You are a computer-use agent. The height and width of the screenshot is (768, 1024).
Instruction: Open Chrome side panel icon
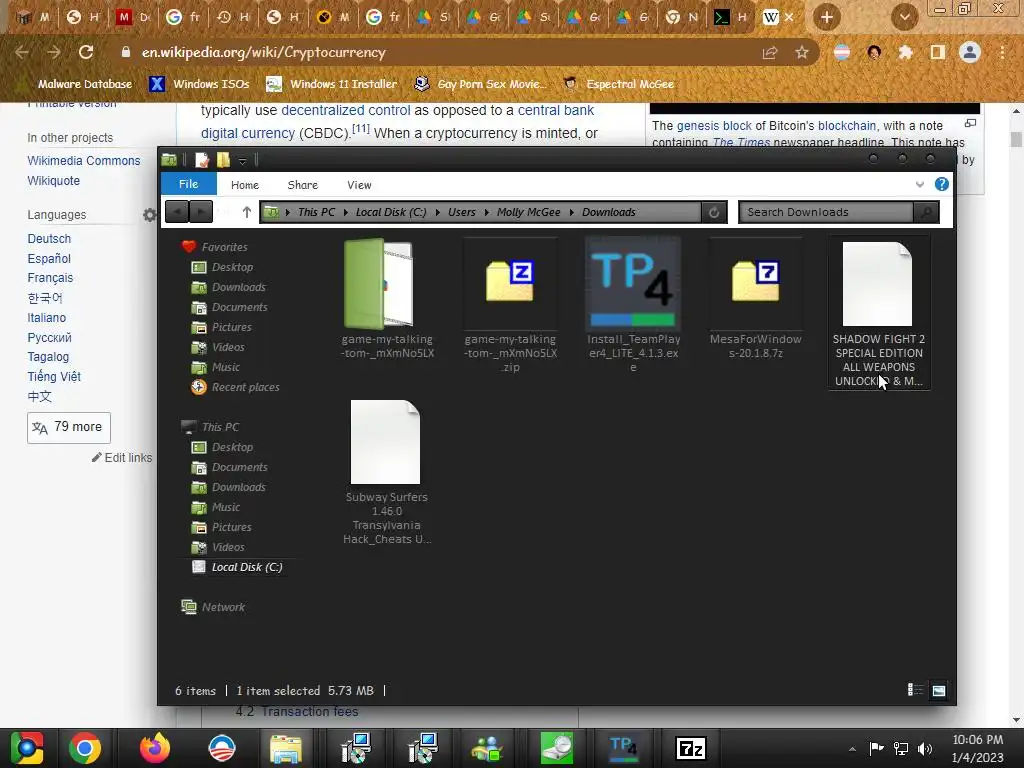tap(937, 52)
